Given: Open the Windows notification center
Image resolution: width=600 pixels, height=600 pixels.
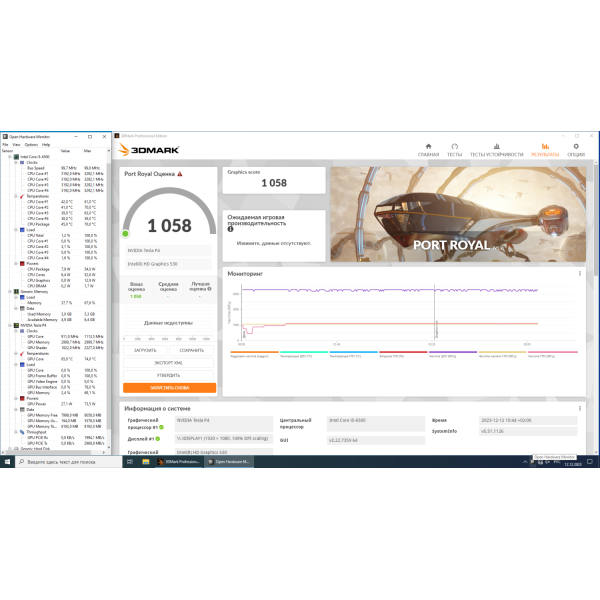Looking at the screenshot, I should 590,462.
